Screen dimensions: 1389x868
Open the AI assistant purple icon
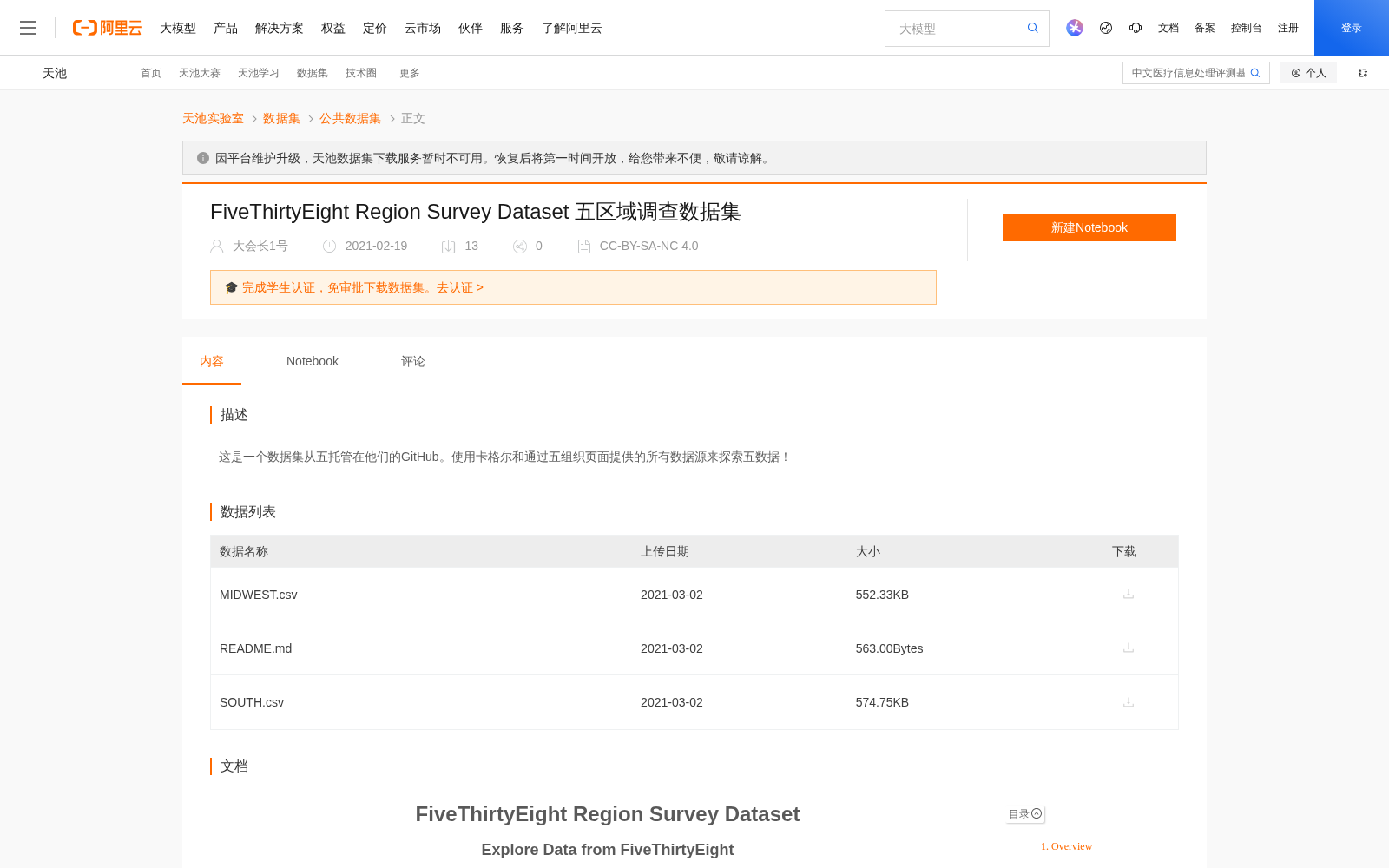(1075, 28)
